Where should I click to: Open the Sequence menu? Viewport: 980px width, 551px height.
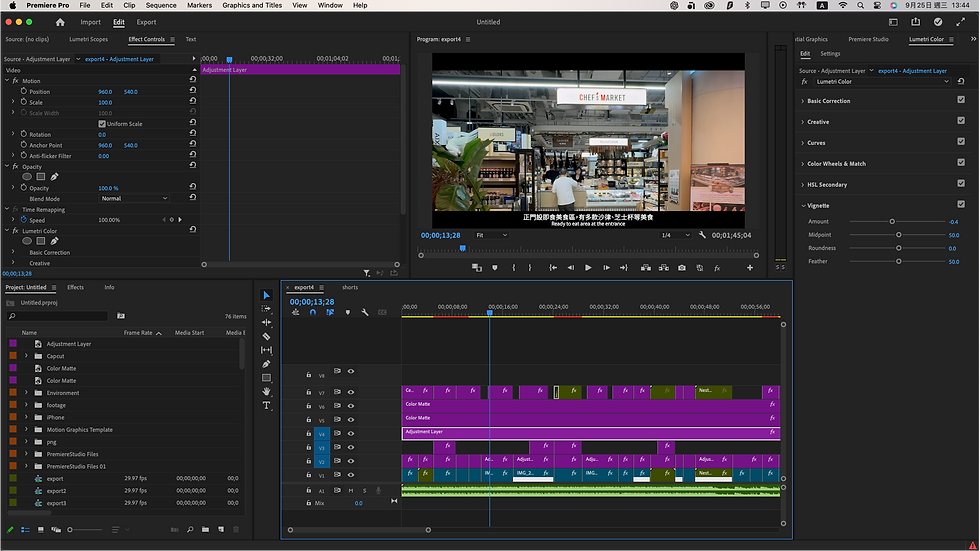(x=161, y=5)
